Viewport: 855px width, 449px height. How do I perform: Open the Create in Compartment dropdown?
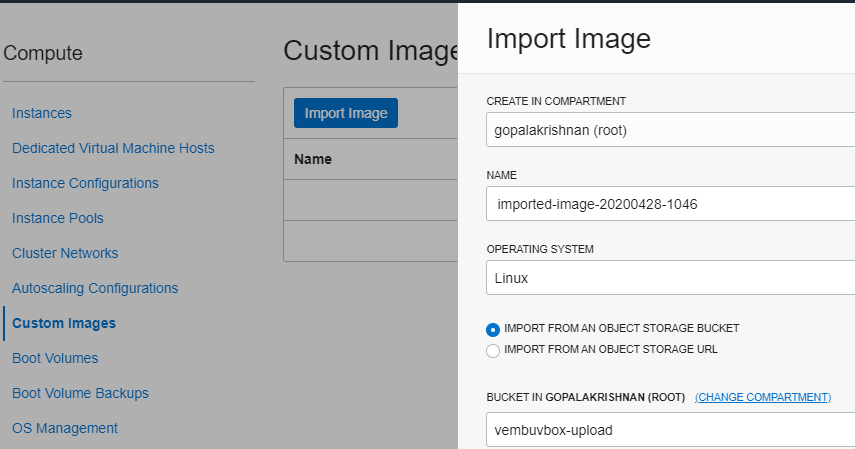pos(670,130)
